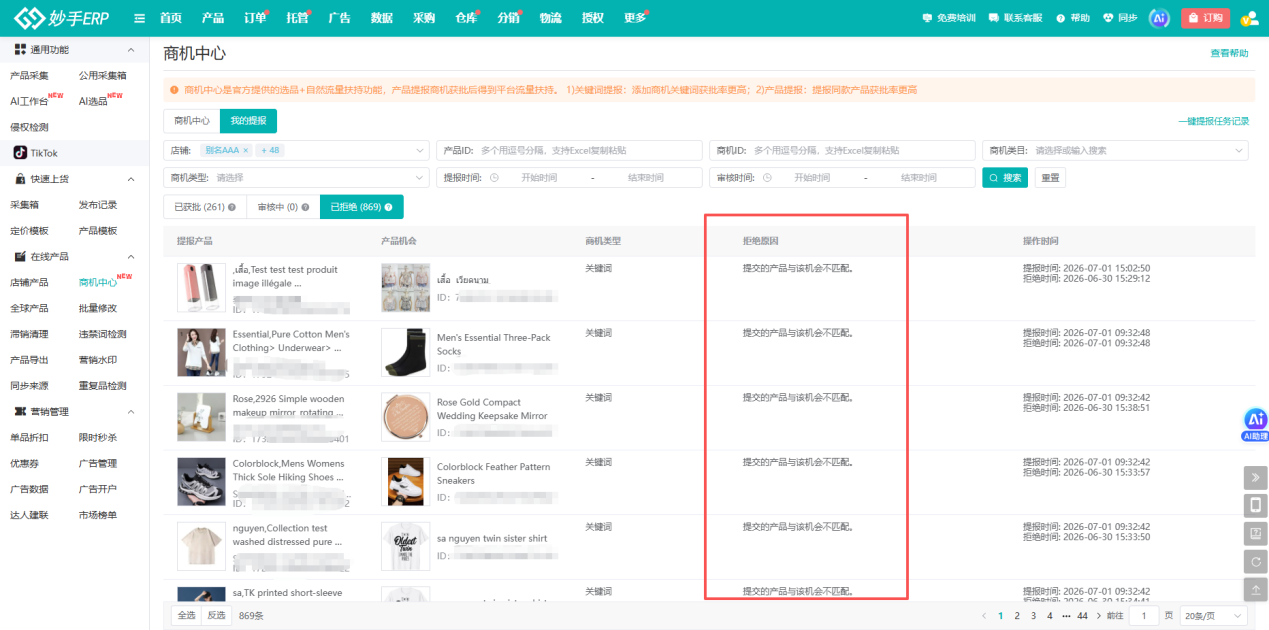The width and height of the screenshot is (1269, 630).
Task: Click the refresh icon in right sidebar
Action: tap(1256, 561)
